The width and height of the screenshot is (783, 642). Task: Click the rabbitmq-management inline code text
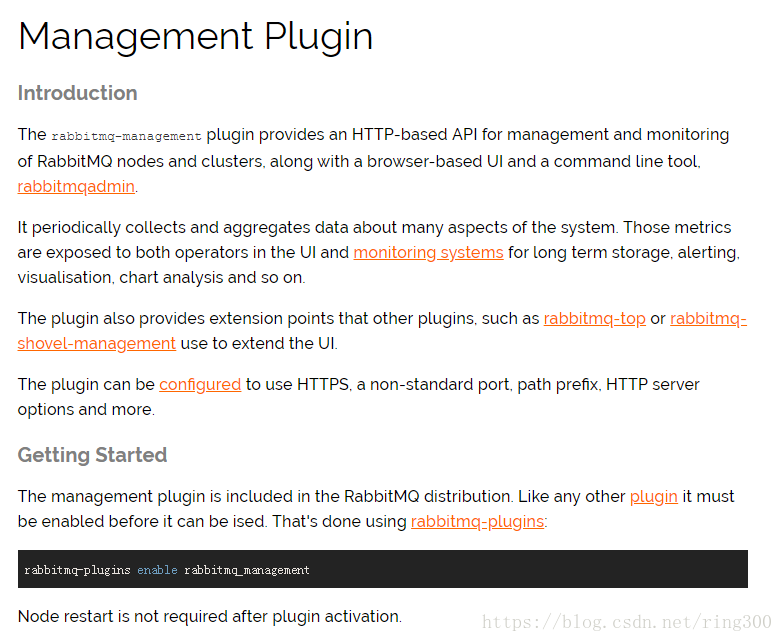tap(126, 136)
